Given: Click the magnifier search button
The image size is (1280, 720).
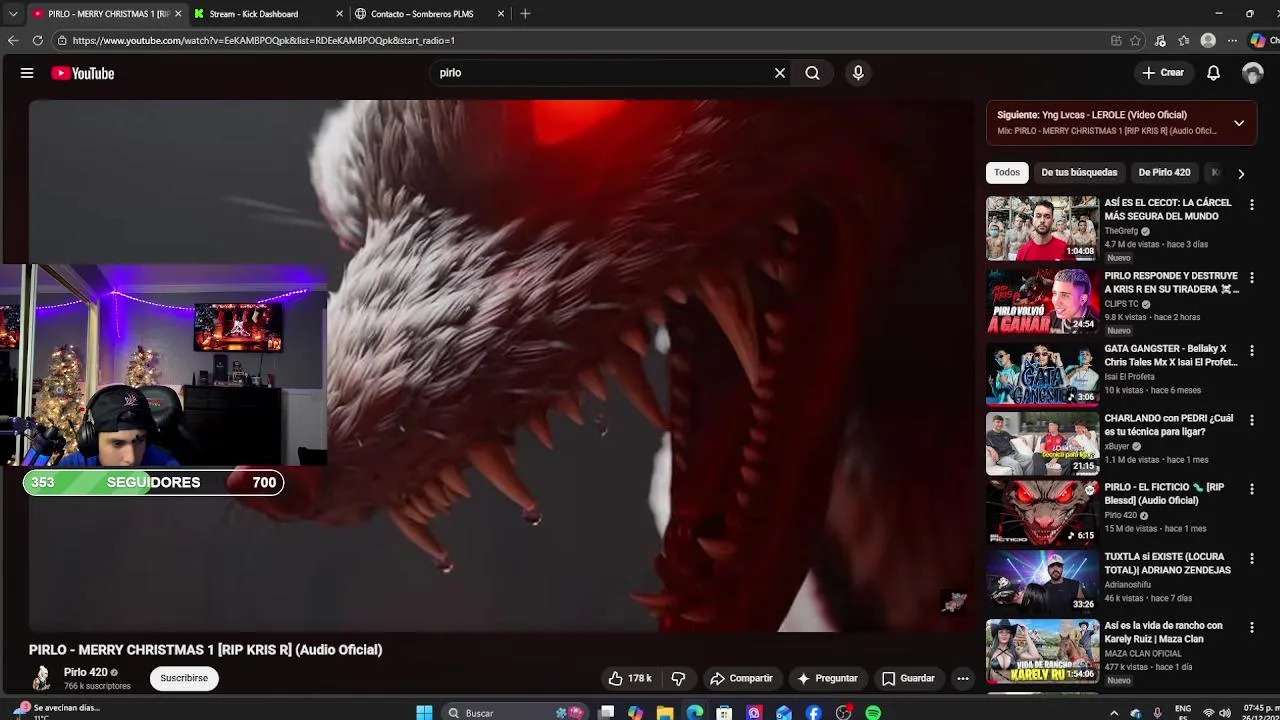Looking at the screenshot, I should (812, 73).
